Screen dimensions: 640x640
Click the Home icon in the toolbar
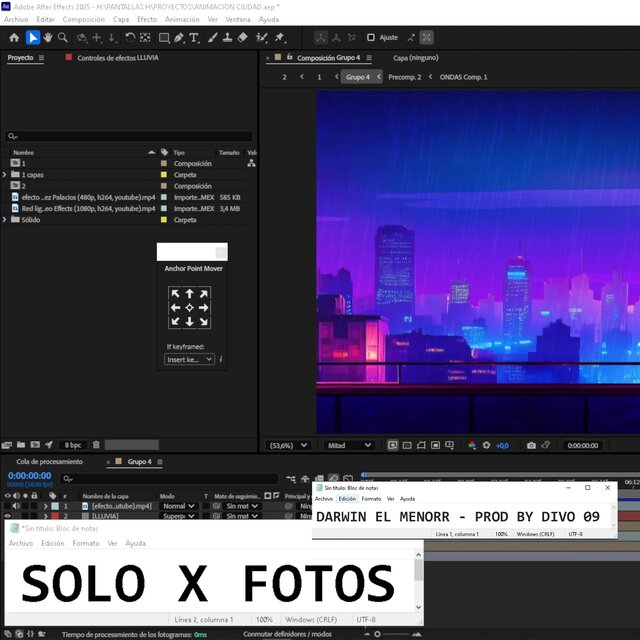[14, 38]
